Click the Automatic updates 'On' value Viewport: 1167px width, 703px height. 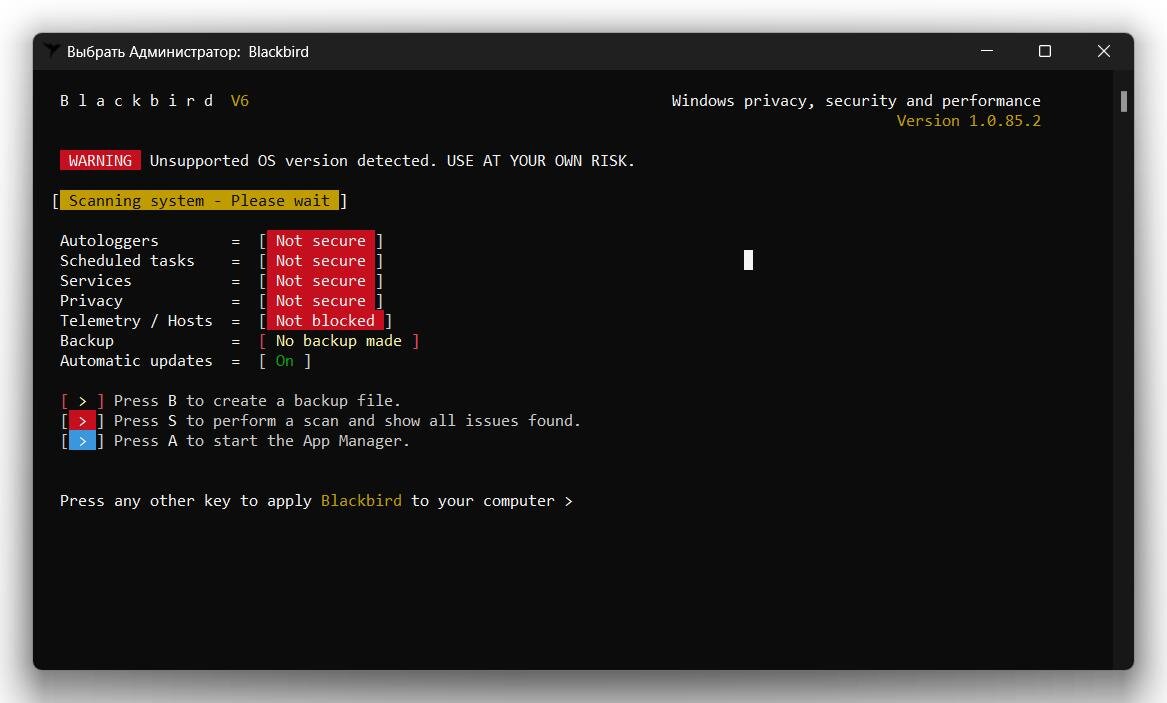coord(284,361)
